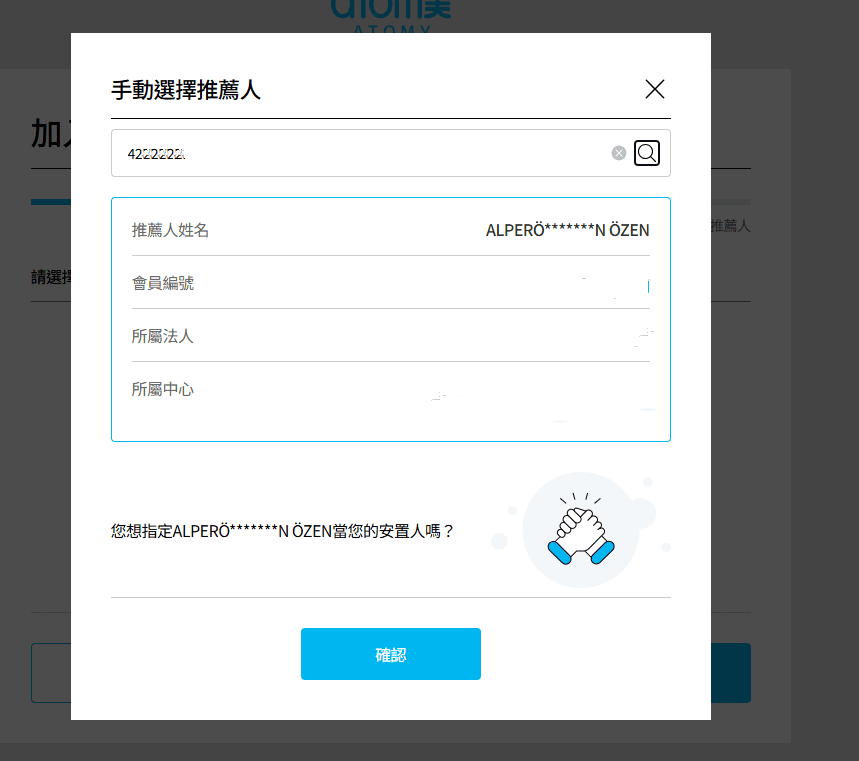The image size is (859, 761).
Task: Clear the search field with the x icon
Action: [x=619, y=153]
